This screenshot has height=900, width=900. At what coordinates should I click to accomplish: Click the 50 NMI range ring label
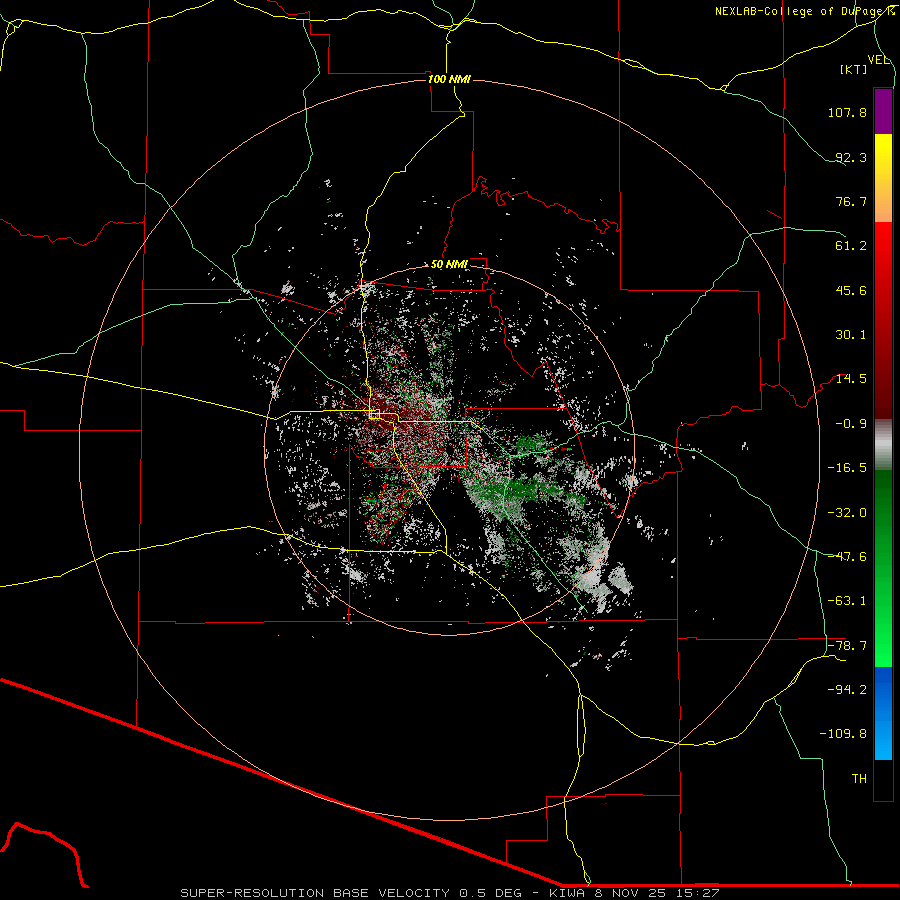click(449, 265)
